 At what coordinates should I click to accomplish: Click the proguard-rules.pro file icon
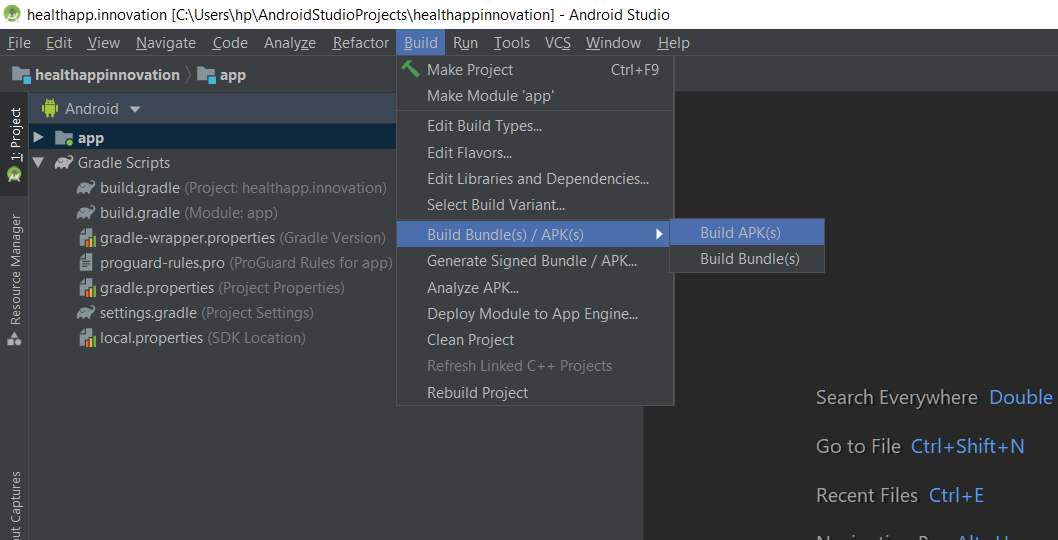[86, 263]
